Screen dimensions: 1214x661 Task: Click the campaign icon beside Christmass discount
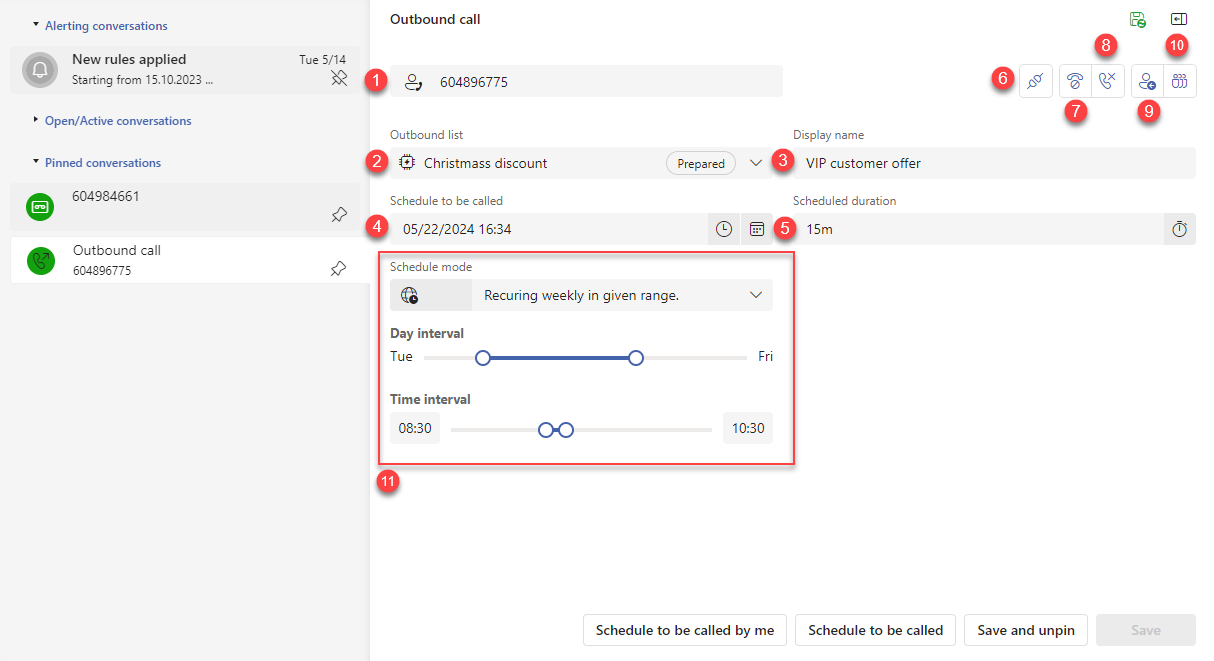point(407,162)
